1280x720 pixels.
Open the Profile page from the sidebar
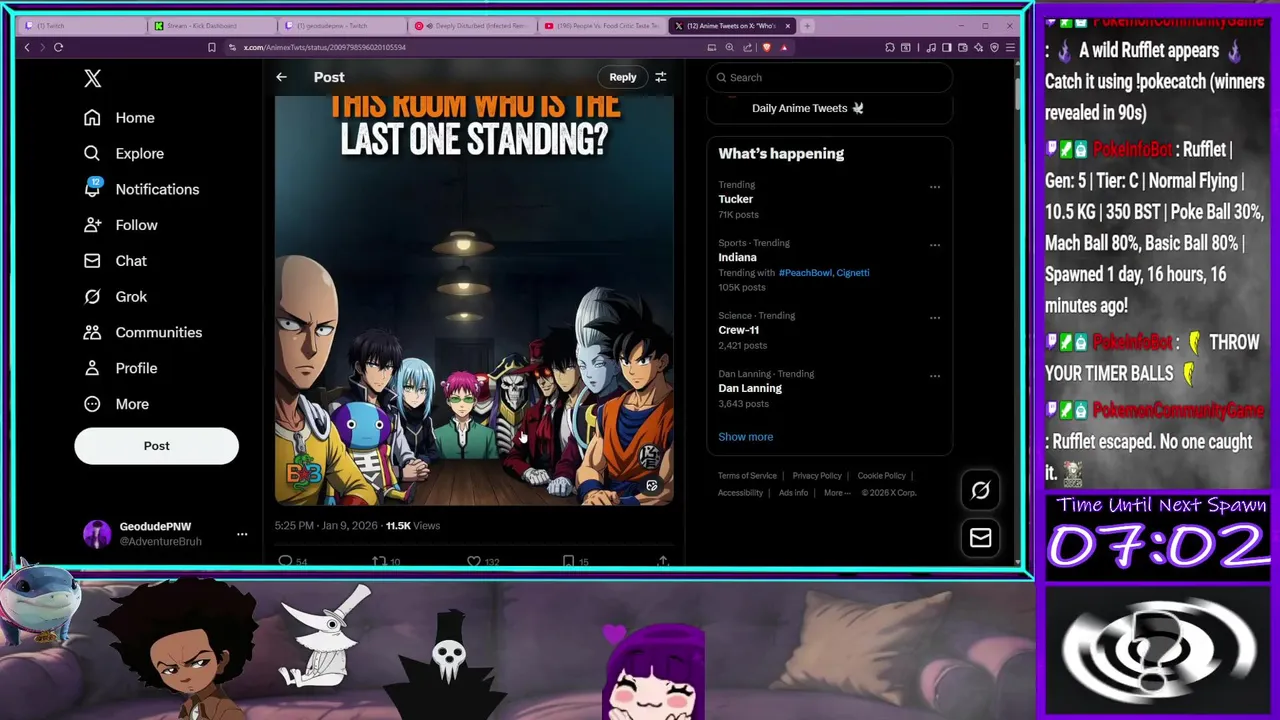click(x=120, y=368)
